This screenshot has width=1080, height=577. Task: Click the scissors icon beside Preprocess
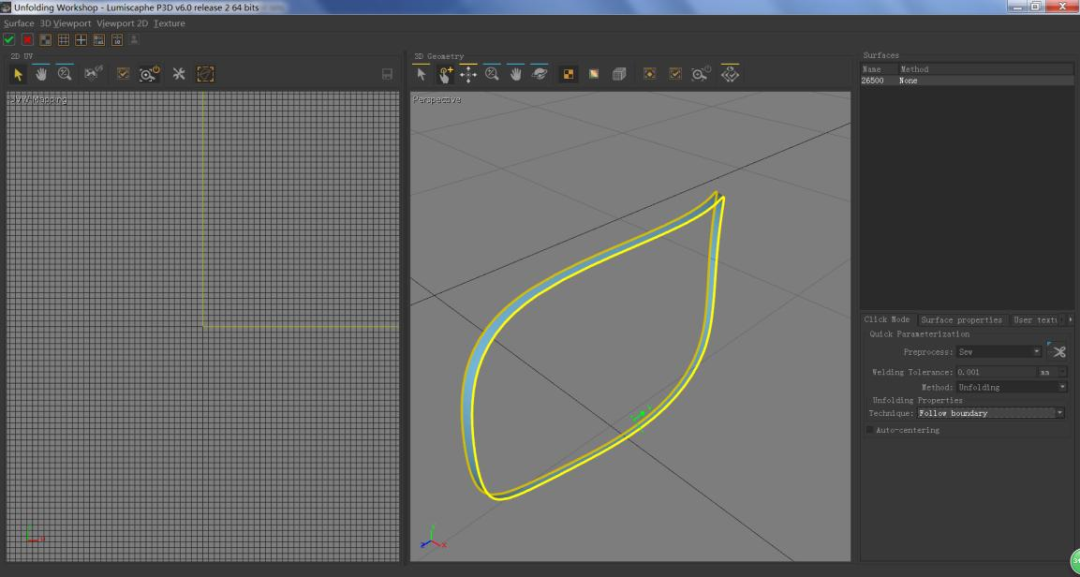[1058, 351]
